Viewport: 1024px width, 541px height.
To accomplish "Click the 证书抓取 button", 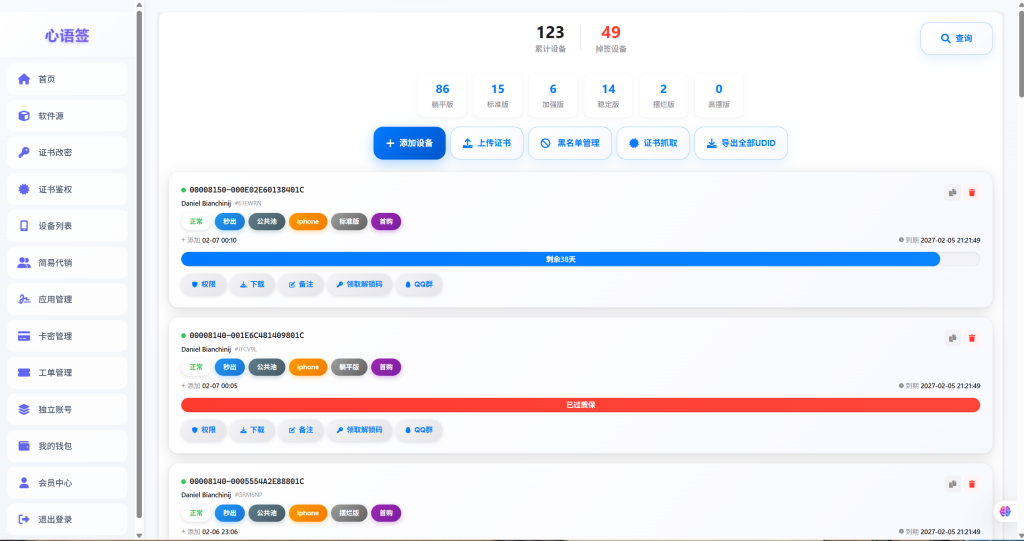I will pyautogui.click(x=653, y=143).
